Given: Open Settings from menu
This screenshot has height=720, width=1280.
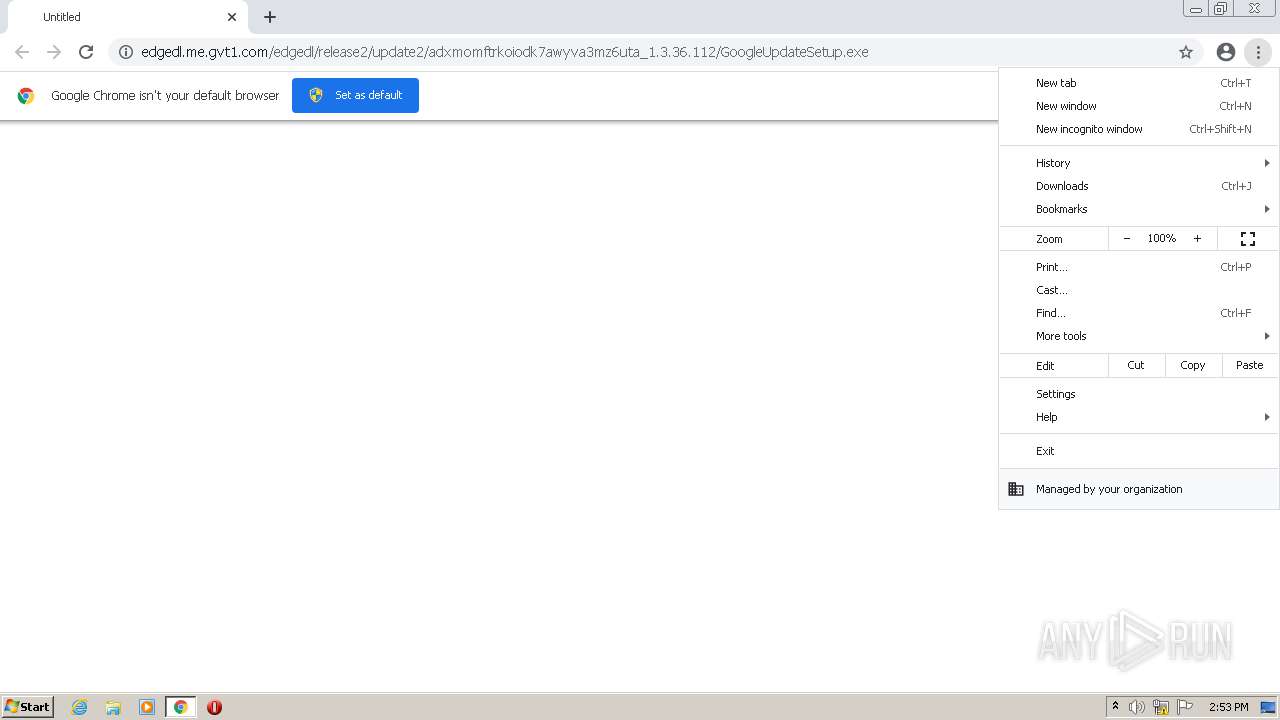Looking at the screenshot, I should [x=1139, y=394].
